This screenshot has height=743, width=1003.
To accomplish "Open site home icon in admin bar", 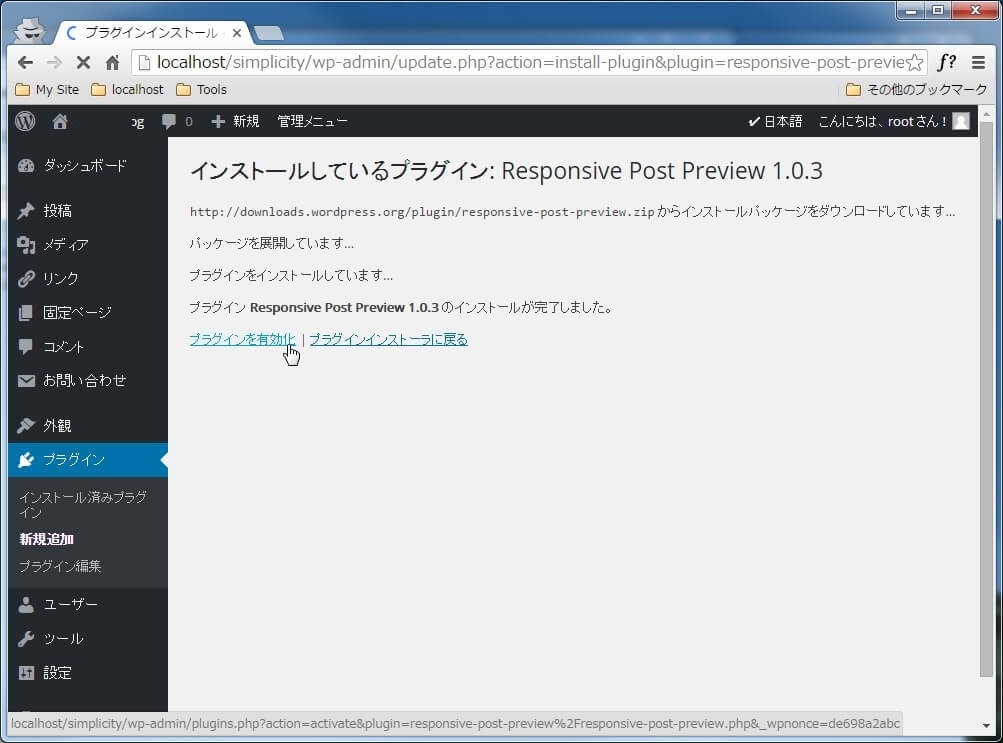I will point(60,121).
